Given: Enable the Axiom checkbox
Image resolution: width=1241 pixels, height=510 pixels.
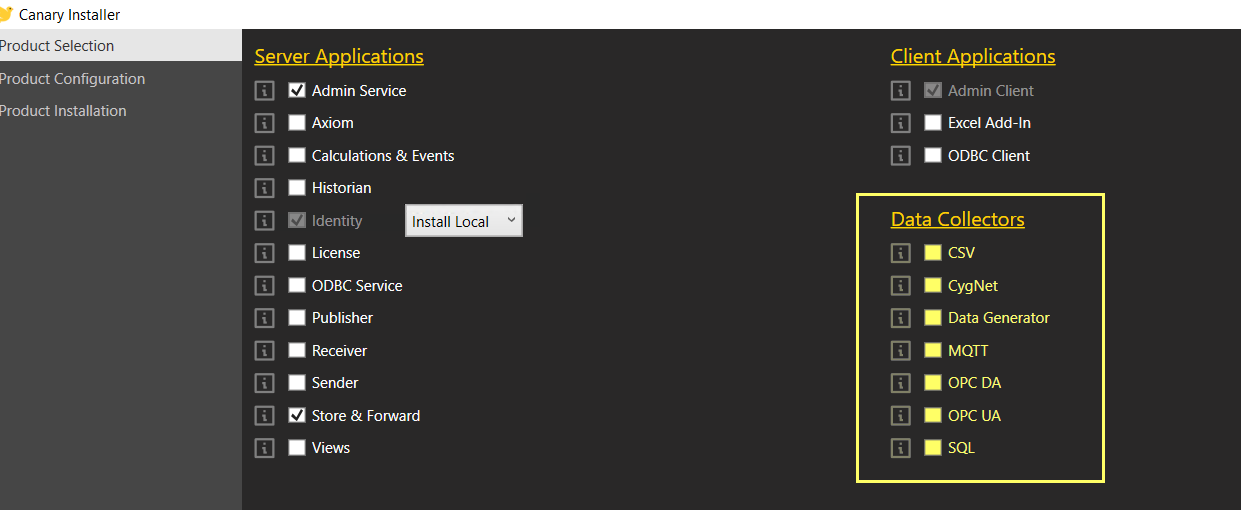Looking at the screenshot, I should point(297,123).
